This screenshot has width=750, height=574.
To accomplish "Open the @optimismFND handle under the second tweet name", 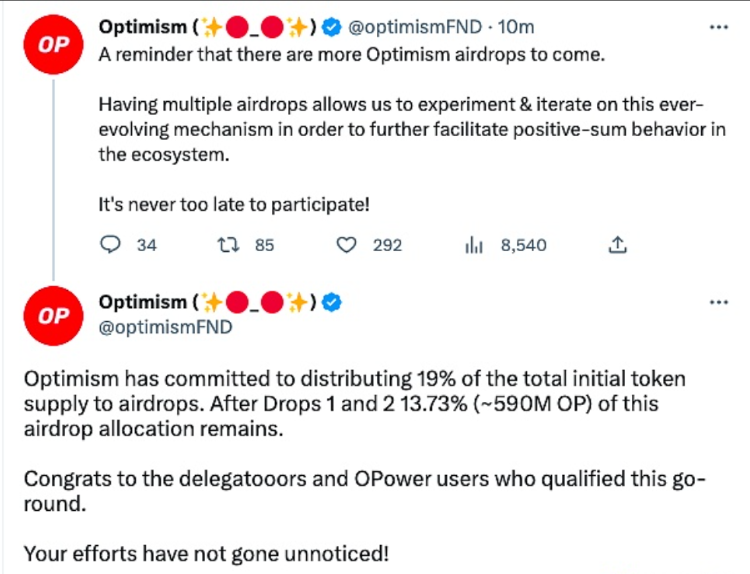I will pos(165,326).
